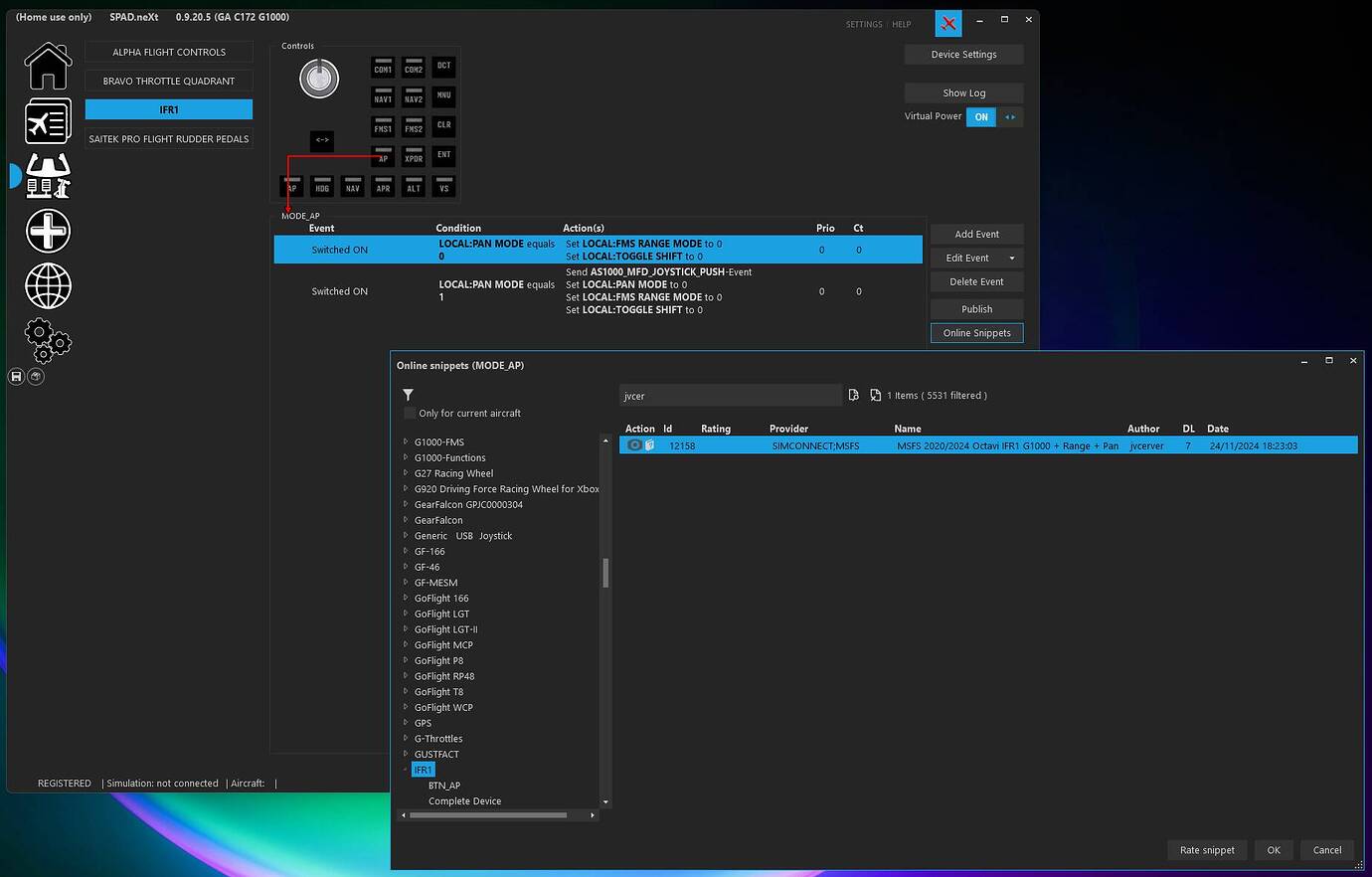
Task: Open the Home panel in the sidebar
Action: click(x=47, y=67)
